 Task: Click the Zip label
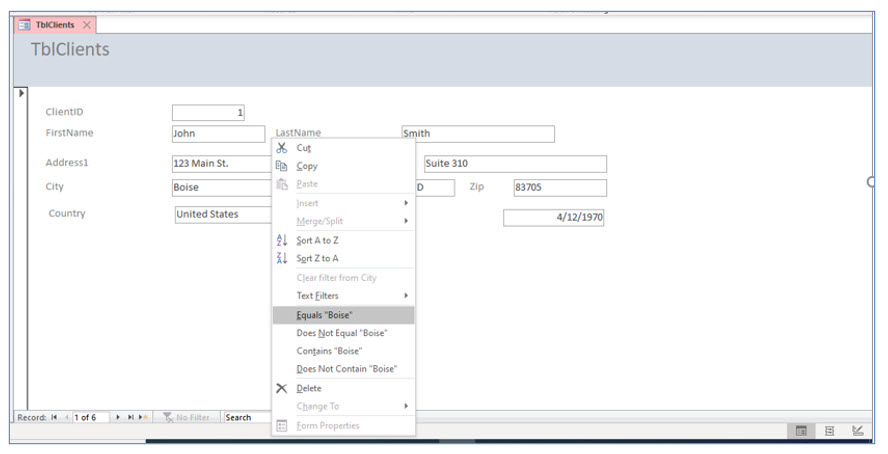tap(477, 187)
